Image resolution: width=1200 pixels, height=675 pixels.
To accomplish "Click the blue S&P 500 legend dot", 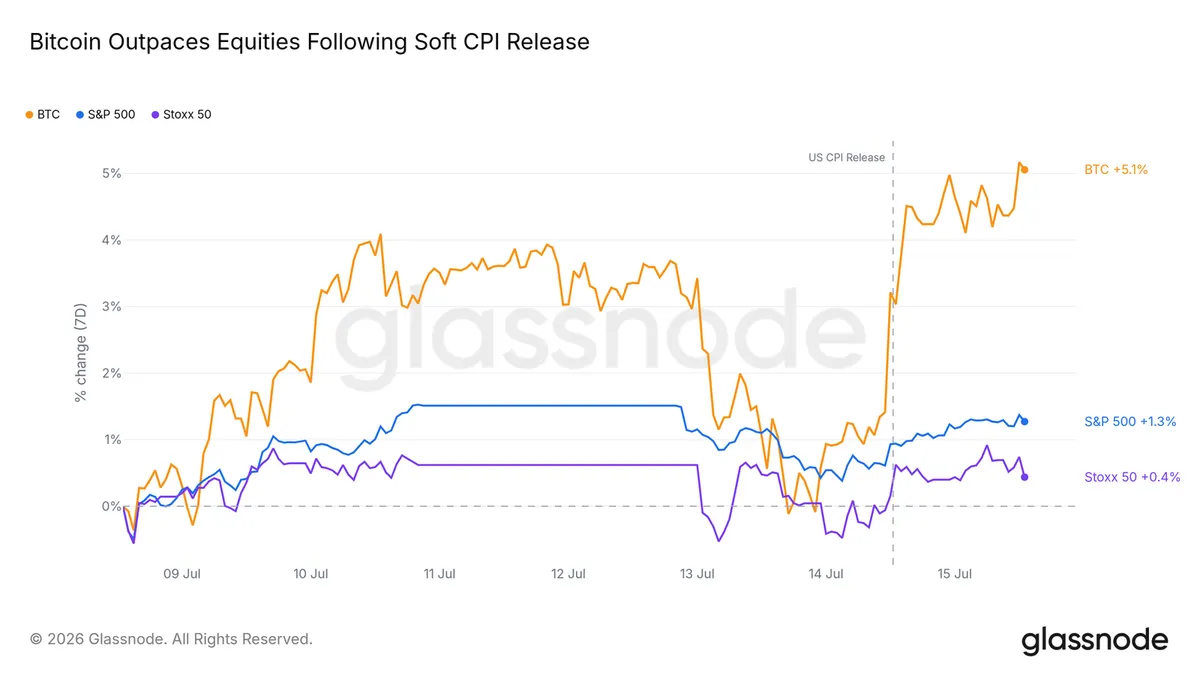I will tap(79, 115).
